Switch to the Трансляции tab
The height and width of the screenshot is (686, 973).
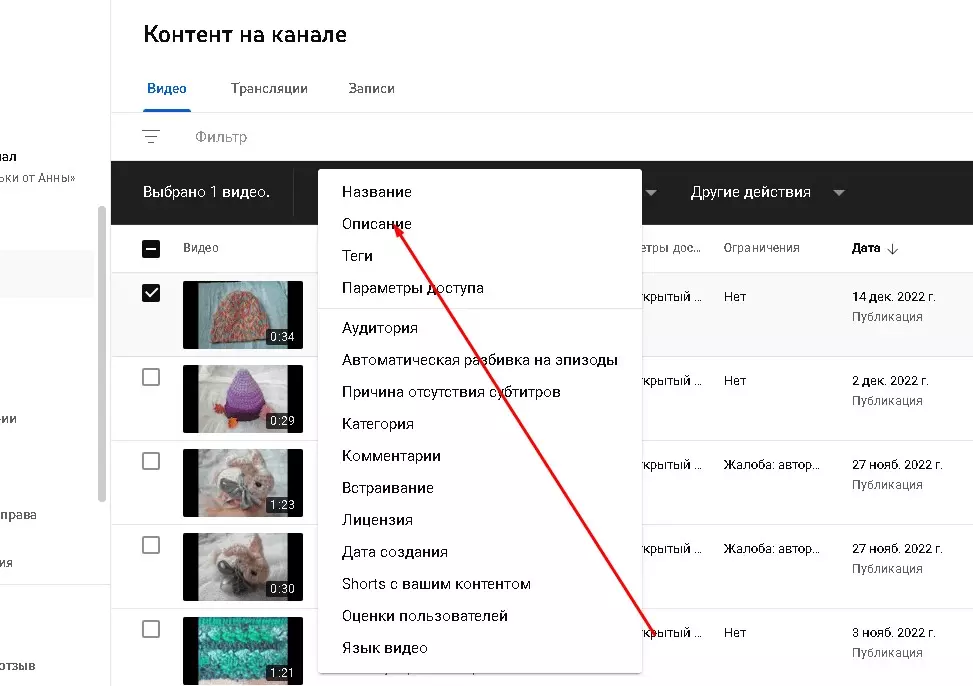(269, 89)
